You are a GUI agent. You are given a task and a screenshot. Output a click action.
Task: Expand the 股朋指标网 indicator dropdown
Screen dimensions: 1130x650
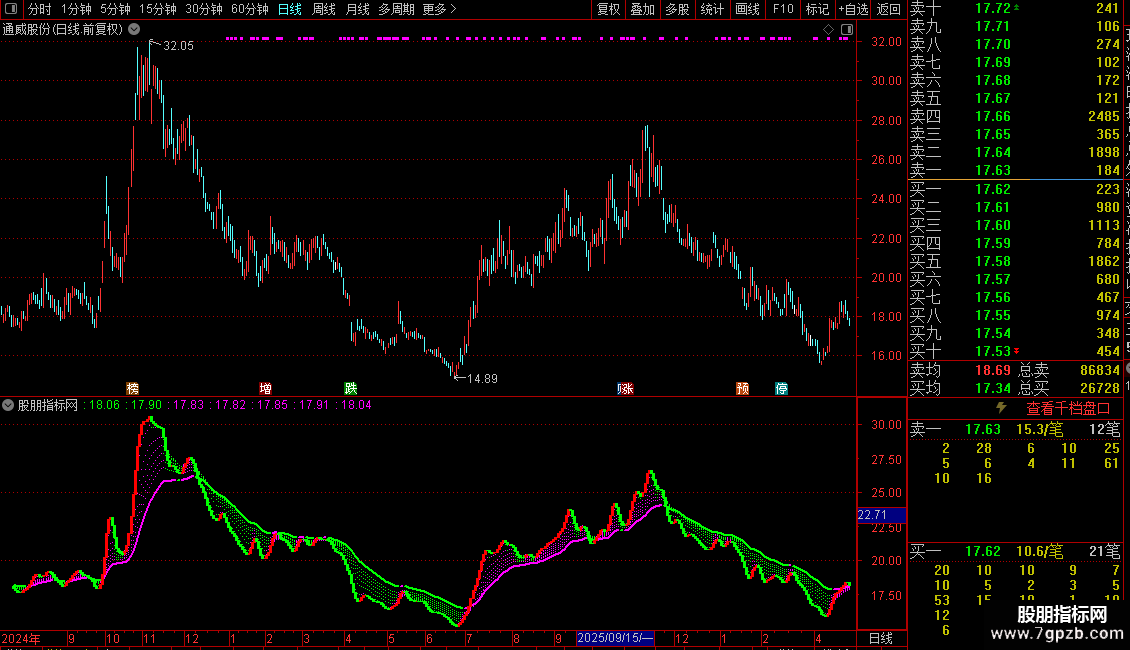(8, 405)
